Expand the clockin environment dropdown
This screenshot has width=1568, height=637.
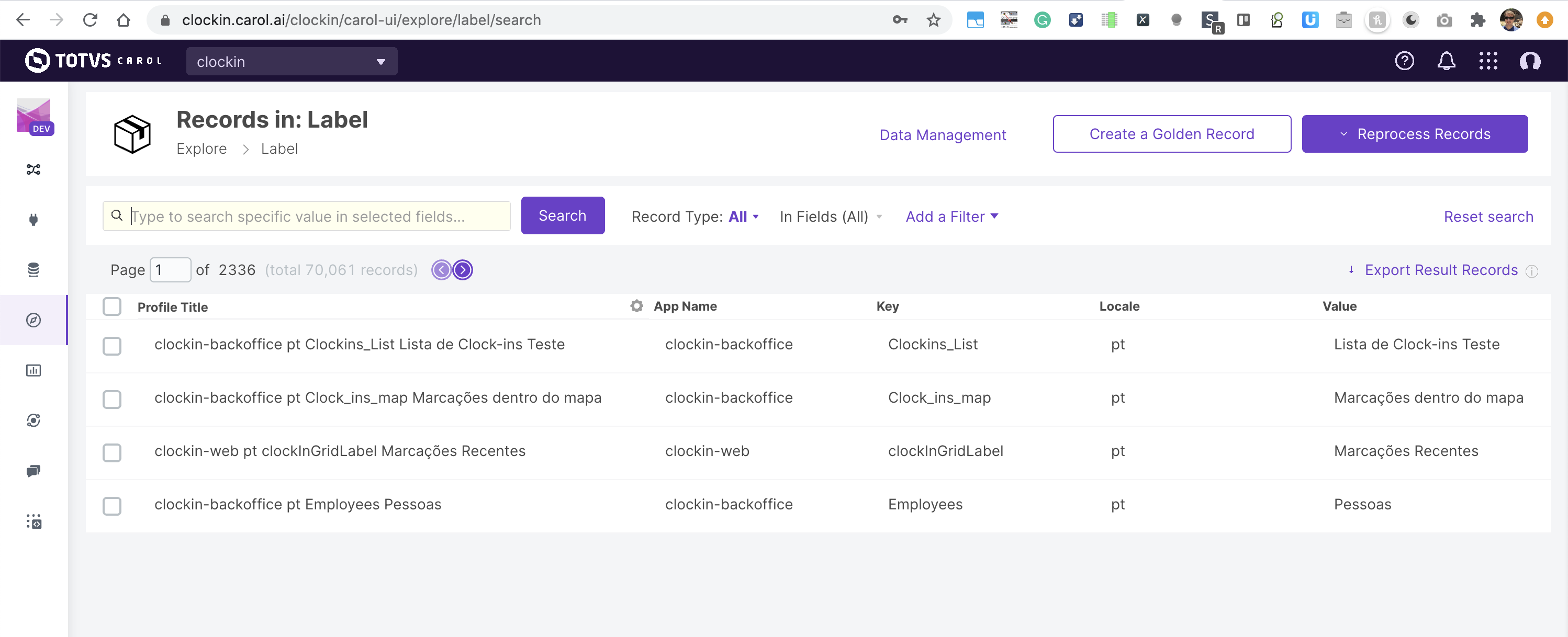click(292, 61)
